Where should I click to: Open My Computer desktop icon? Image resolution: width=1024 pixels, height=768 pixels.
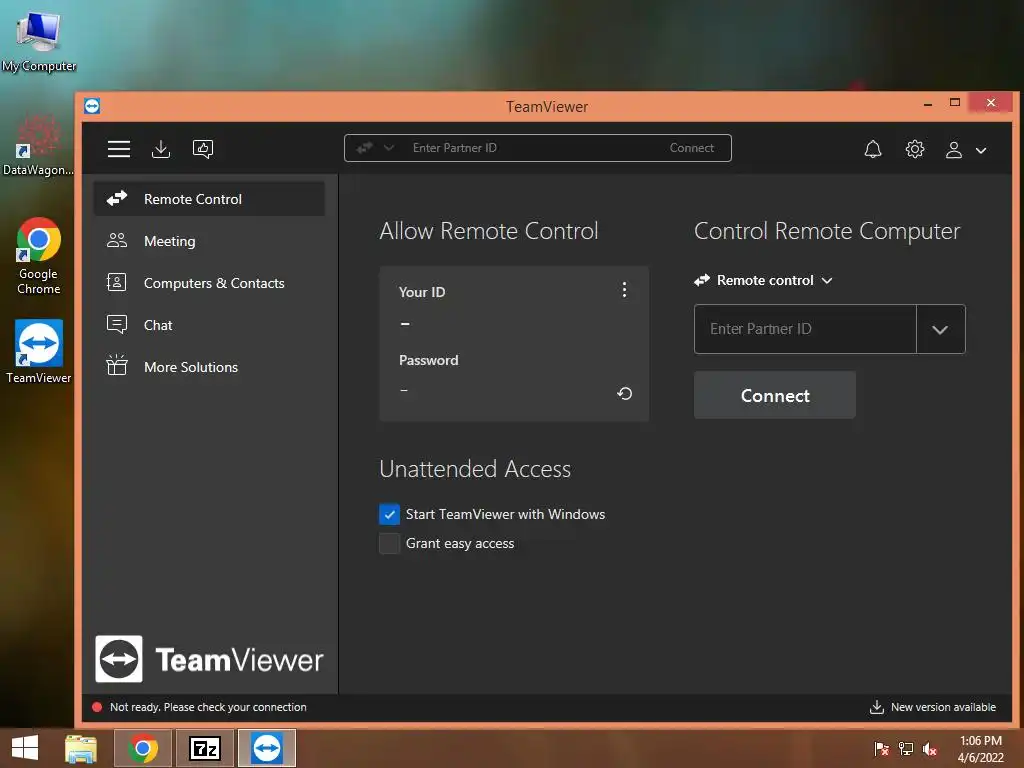pyautogui.click(x=39, y=41)
